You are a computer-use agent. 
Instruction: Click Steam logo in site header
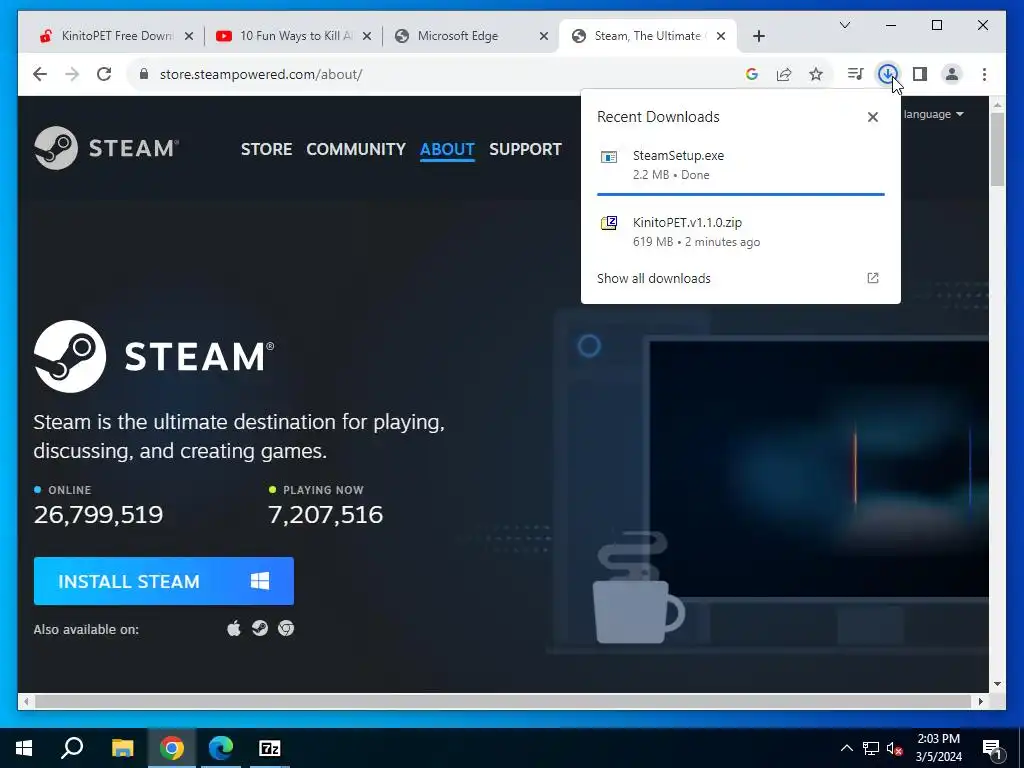coord(106,148)
